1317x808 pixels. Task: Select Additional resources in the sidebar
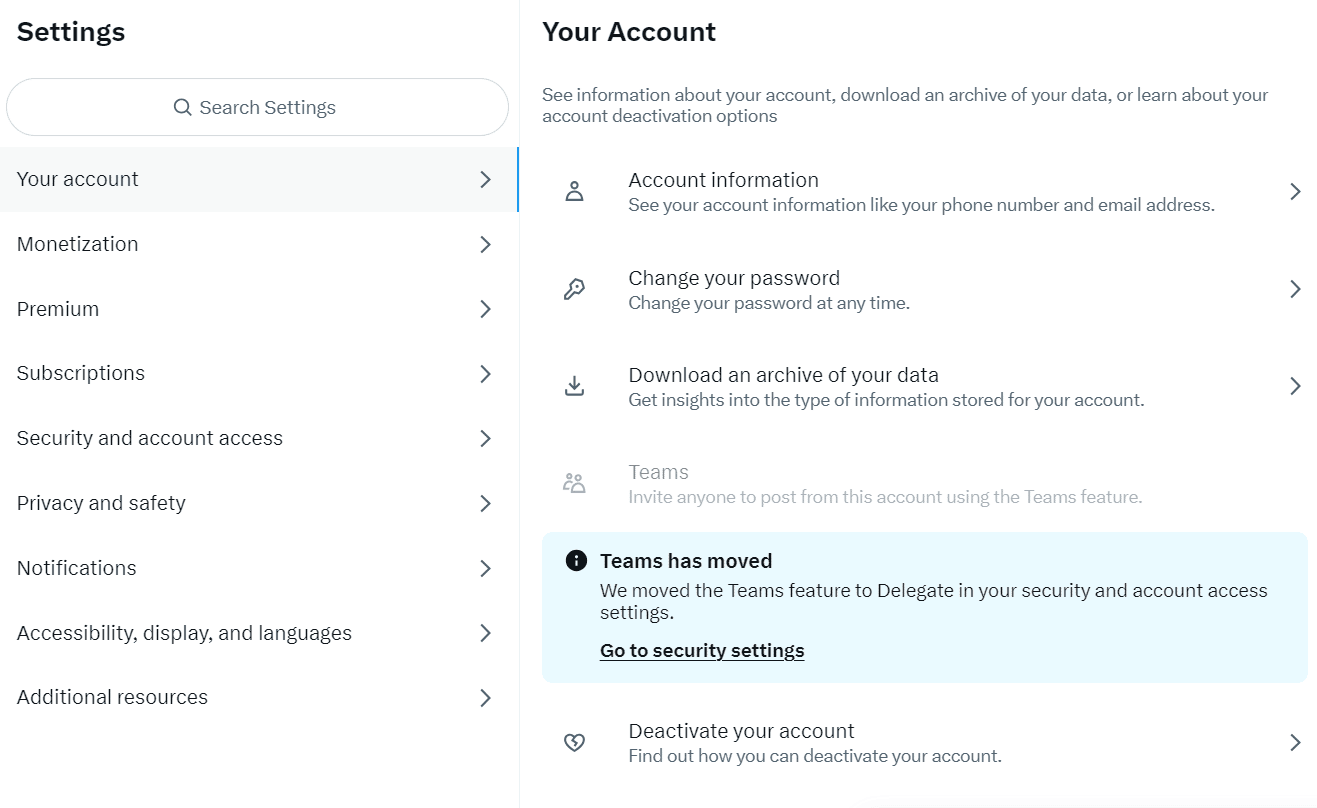coord(259,697)
